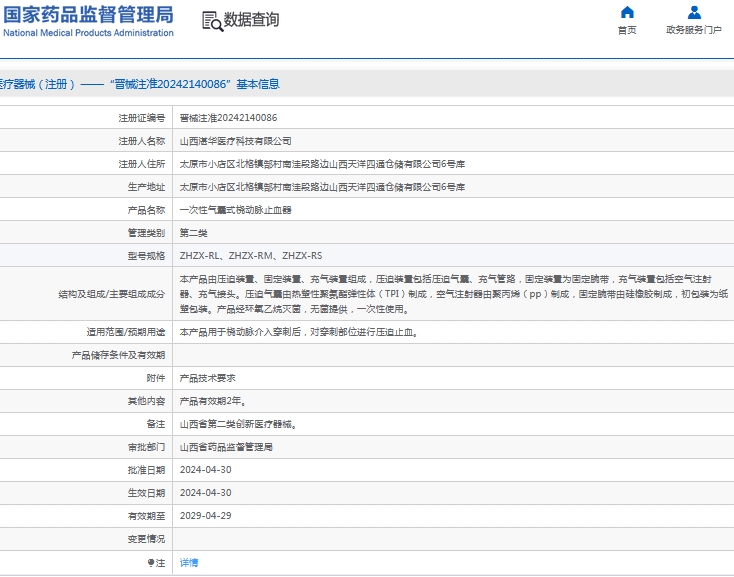This screenshot has height=577, width=734.
Task: Click the 生产地址 address value
Action: tap(322, 187)
